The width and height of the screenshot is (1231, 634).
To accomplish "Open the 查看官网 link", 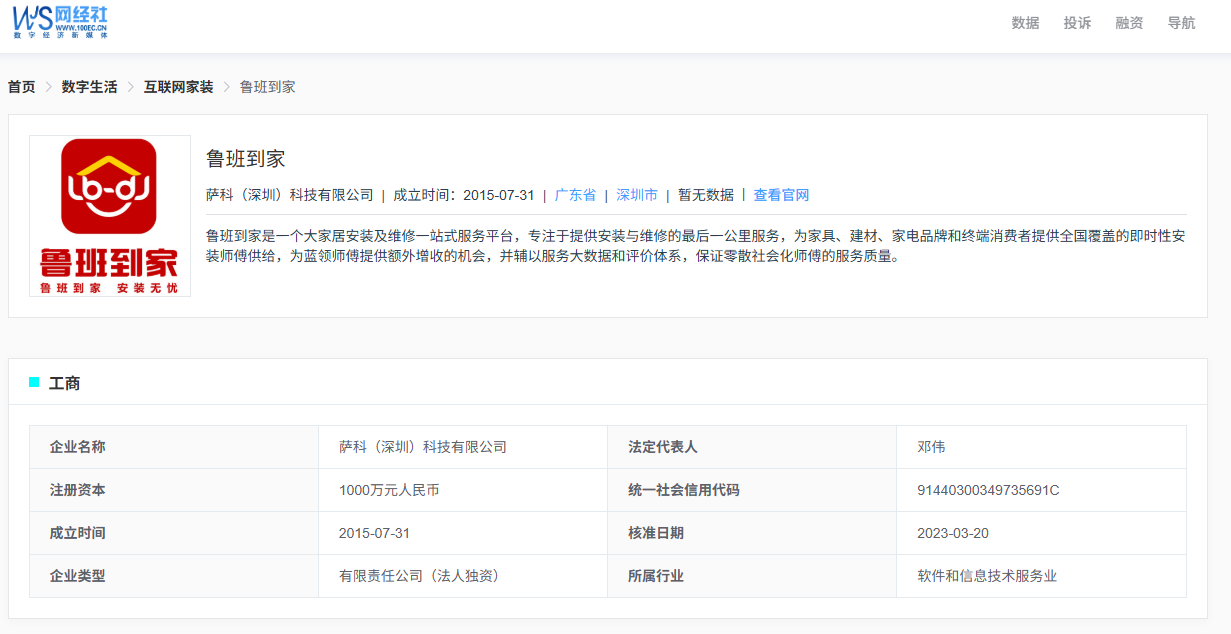I will click(x=781, y=195).
